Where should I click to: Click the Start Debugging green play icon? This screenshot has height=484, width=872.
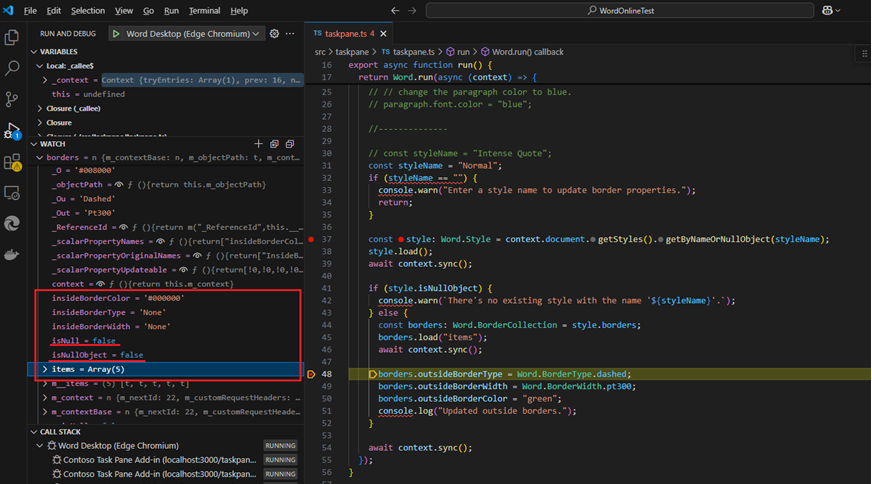[117, 34]
